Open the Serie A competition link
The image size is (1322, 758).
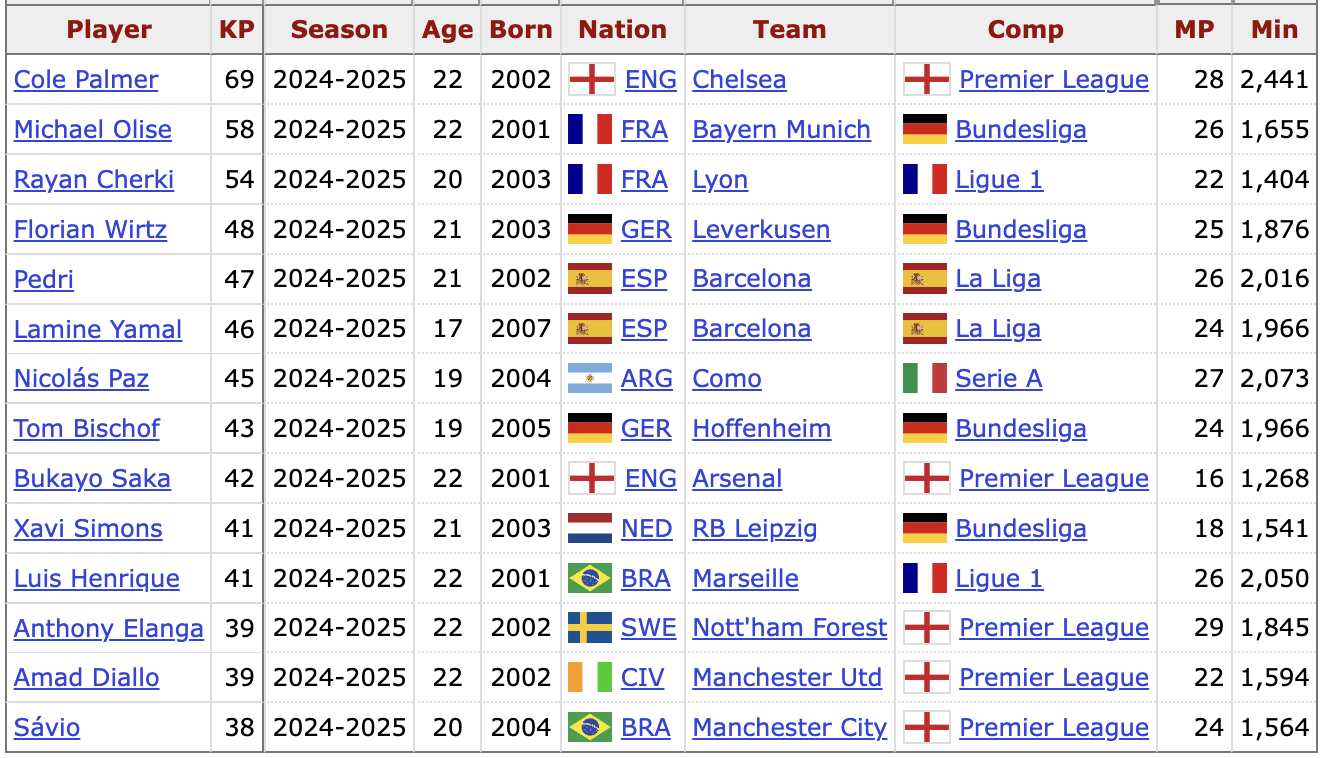click(x=998, y=378)
